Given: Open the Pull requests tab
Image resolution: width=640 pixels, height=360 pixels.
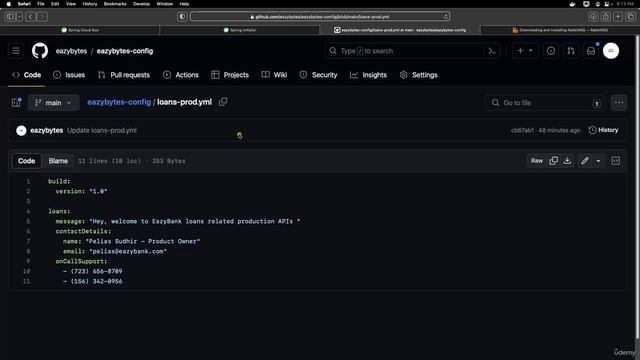Looking at the screenshot, I should [x=124, y=75].
